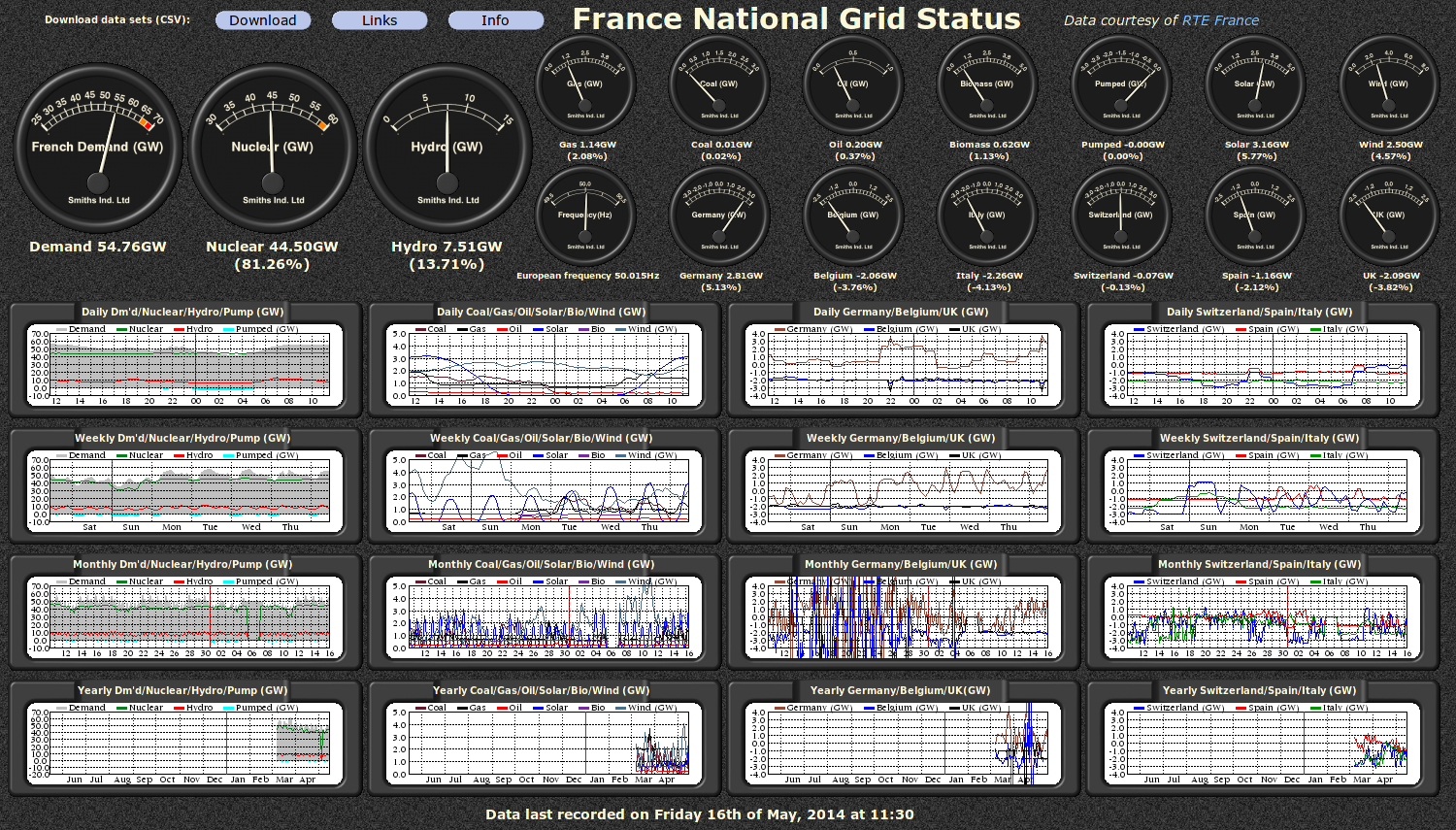Select the Biomass (GW) gauge
Screen dimensions: 1456x830
pos(987,84)
